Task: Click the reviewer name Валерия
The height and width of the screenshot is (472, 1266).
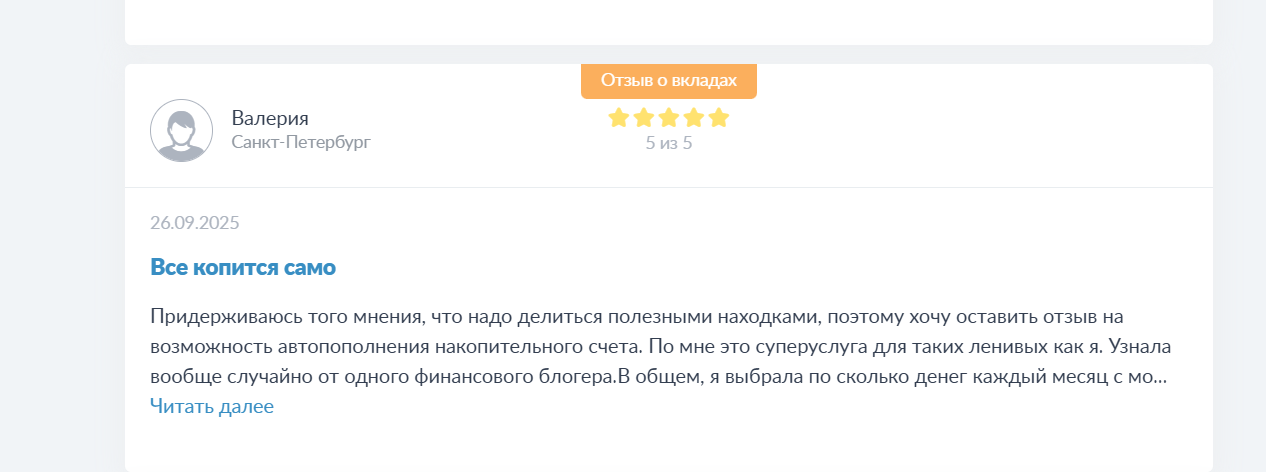Action: pyautogui.click(x=270, y=118)
